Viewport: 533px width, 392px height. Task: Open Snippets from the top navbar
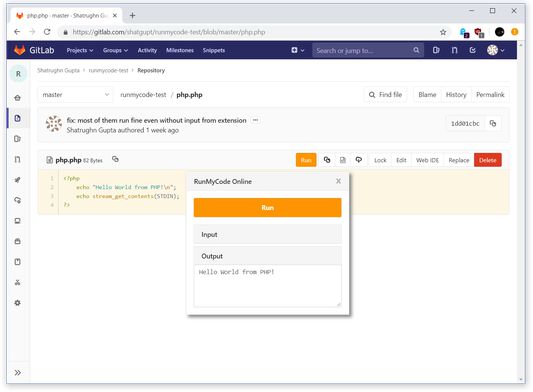214,50
